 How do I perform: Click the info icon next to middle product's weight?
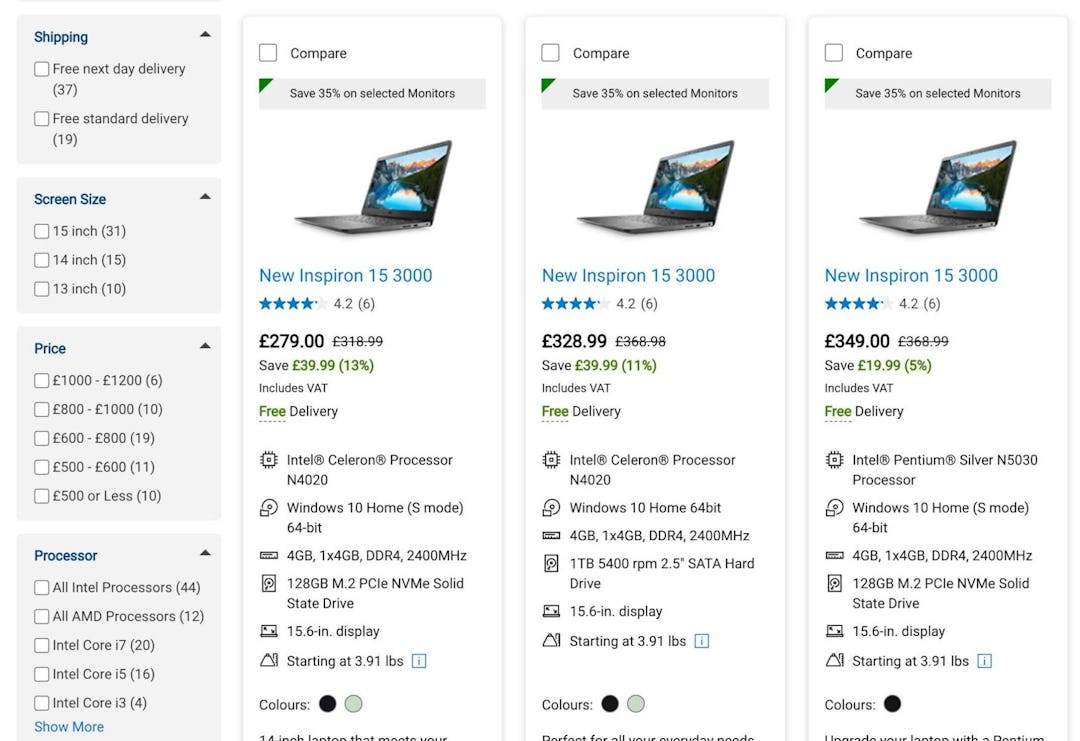pyautogui.click(x=702, y=641)
